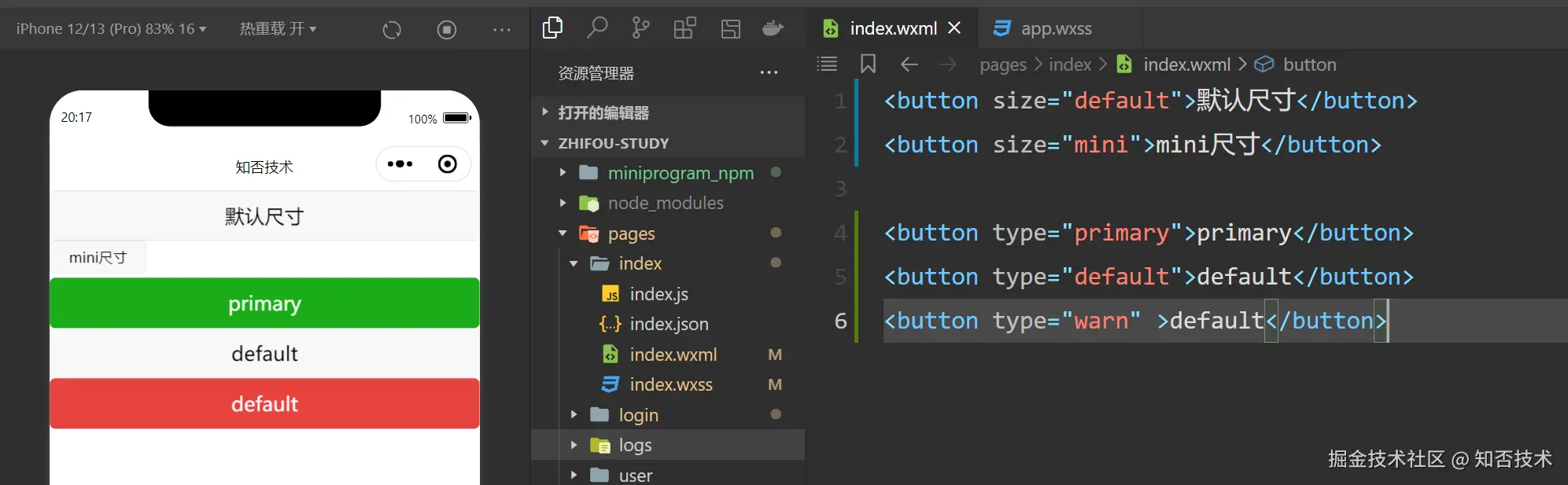This screenshot has width=1568, height=485.
Task: Click the 资源管理器 panel title
Action: tap(596, 73)
